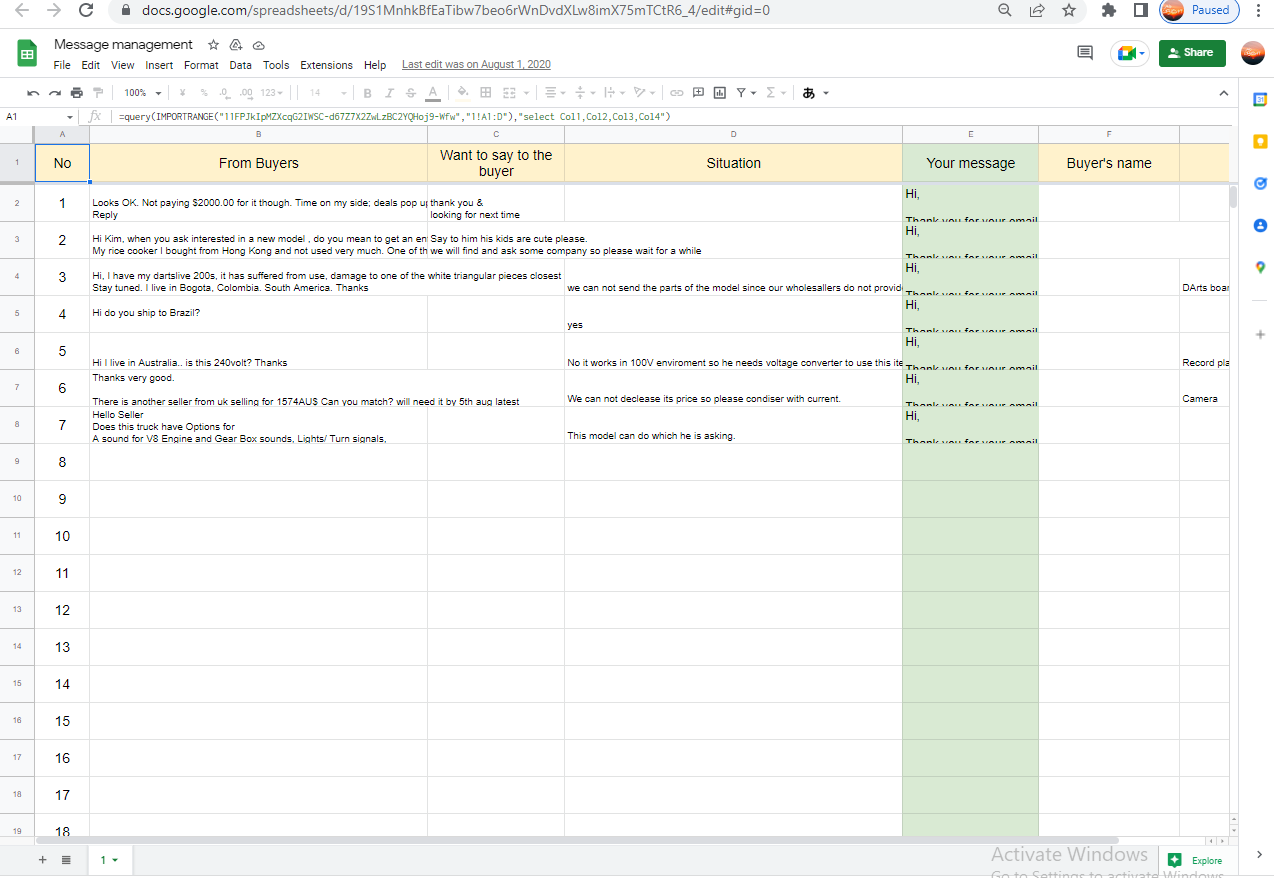Image resolution: width=1274 pixels, height=878 pixels.
Task: Open the Google Meet call button
Action: (x=1130, y=53)
